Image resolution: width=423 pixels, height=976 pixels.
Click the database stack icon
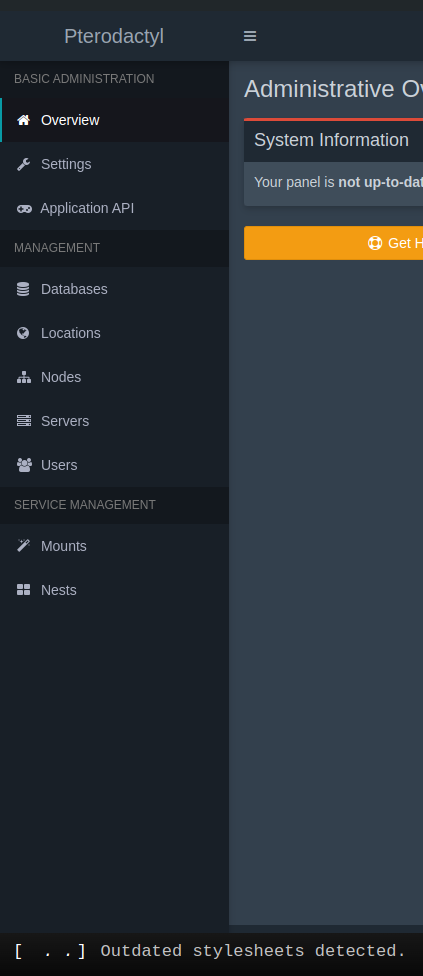click(x=23, y=289)
